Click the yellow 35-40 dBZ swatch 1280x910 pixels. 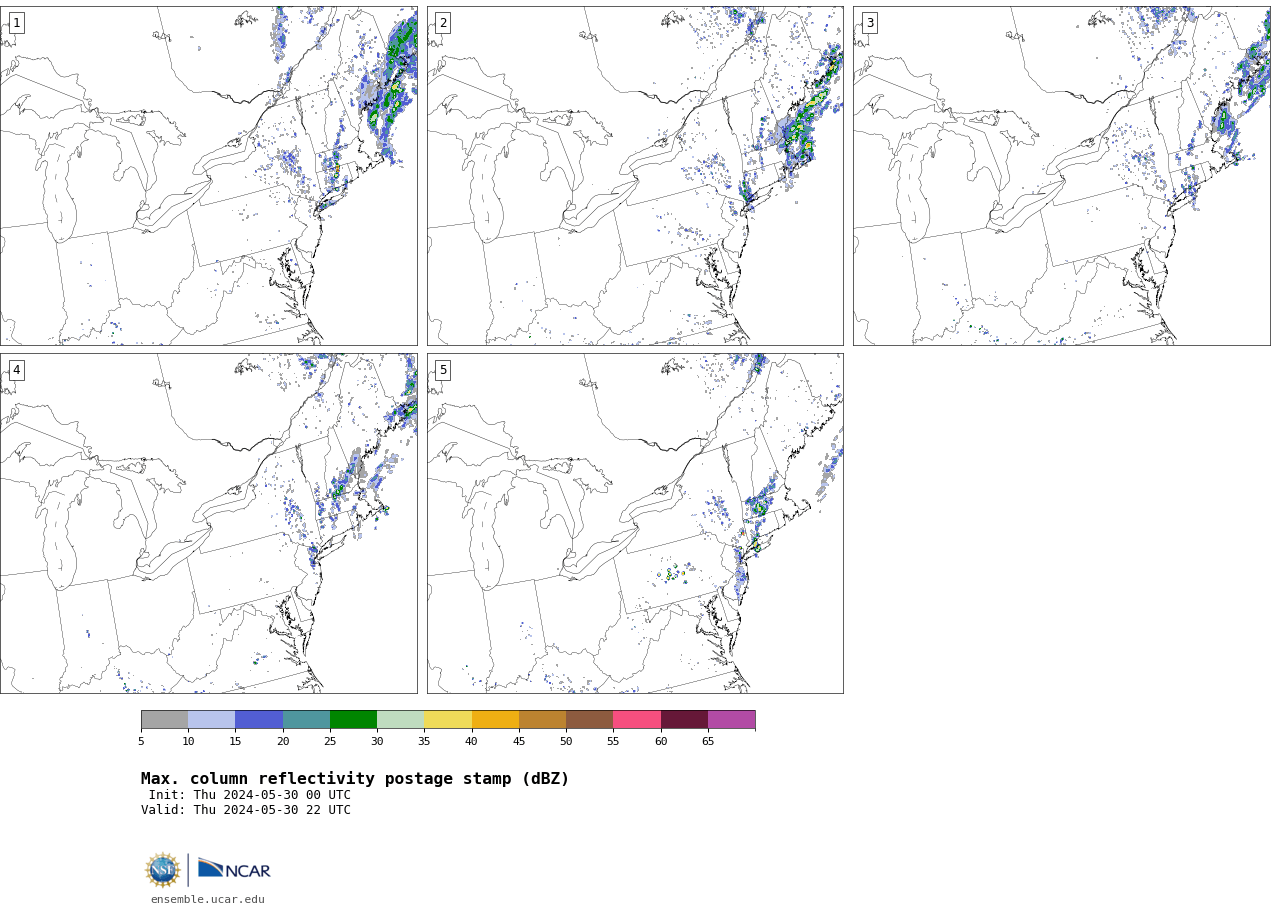[x=448, y=720]
